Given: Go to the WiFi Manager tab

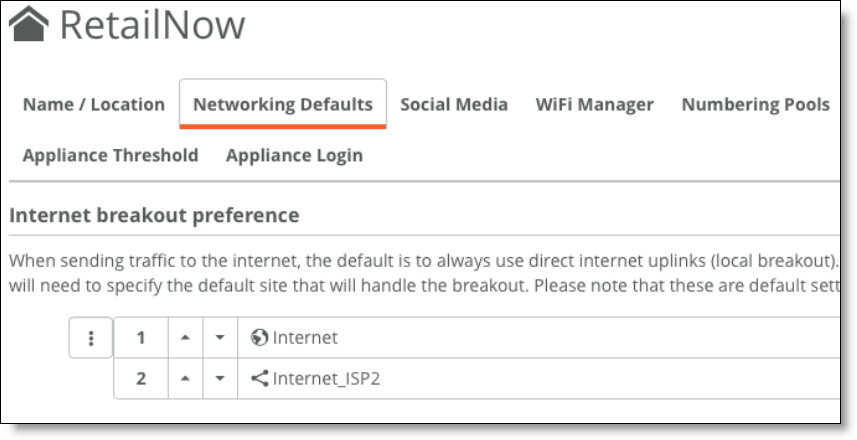Looking at the screenshot, I should coord(595,104).
